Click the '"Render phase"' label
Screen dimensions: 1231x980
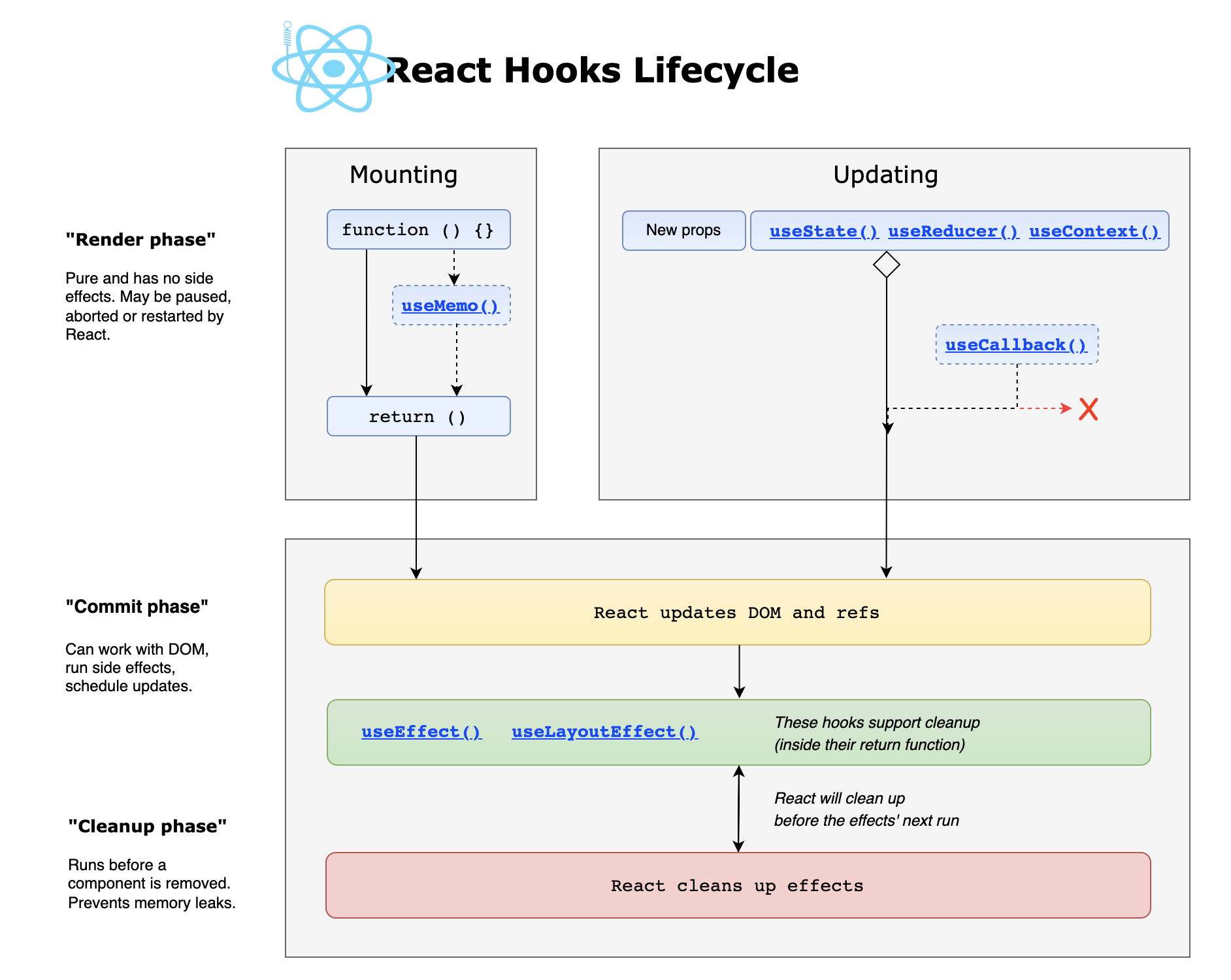pyautogui.click(x=140, y=240)
